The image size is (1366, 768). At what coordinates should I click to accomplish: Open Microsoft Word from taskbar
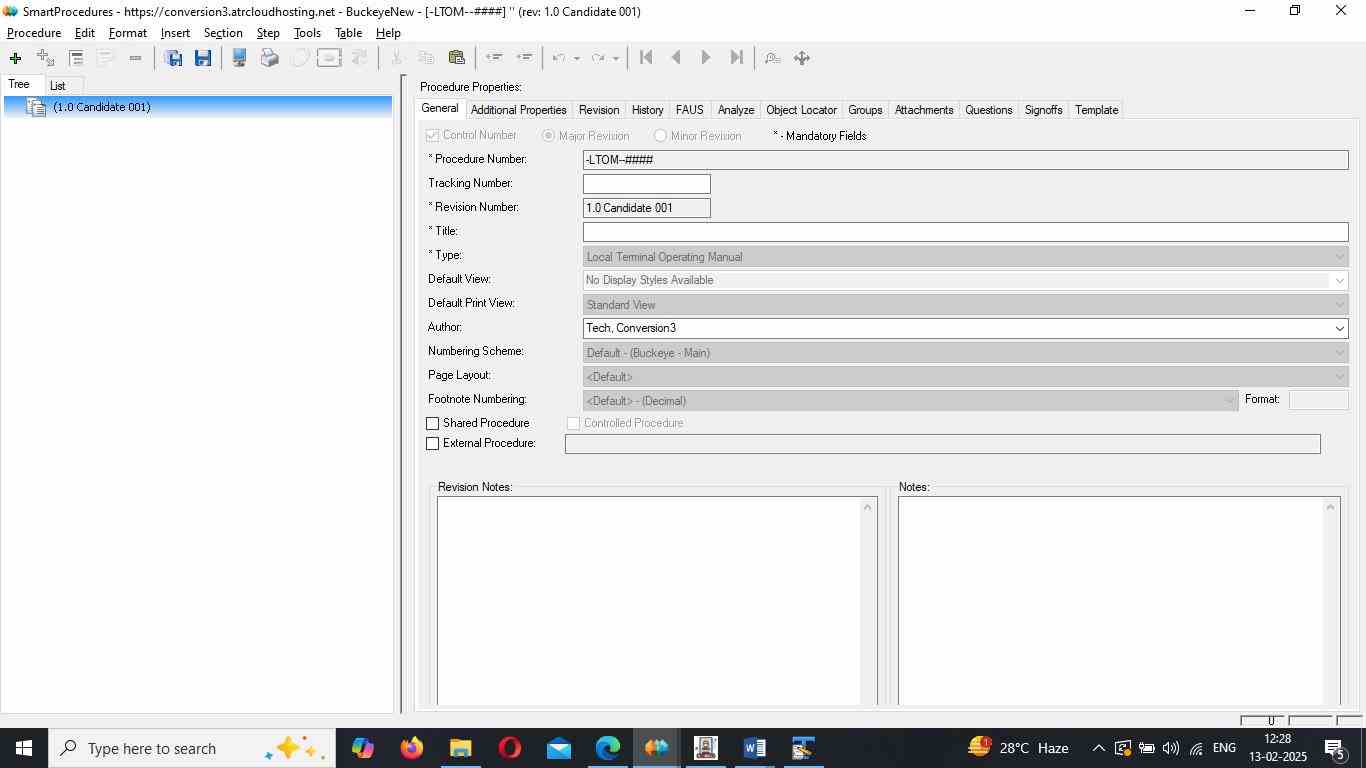(x=755, y=748)
